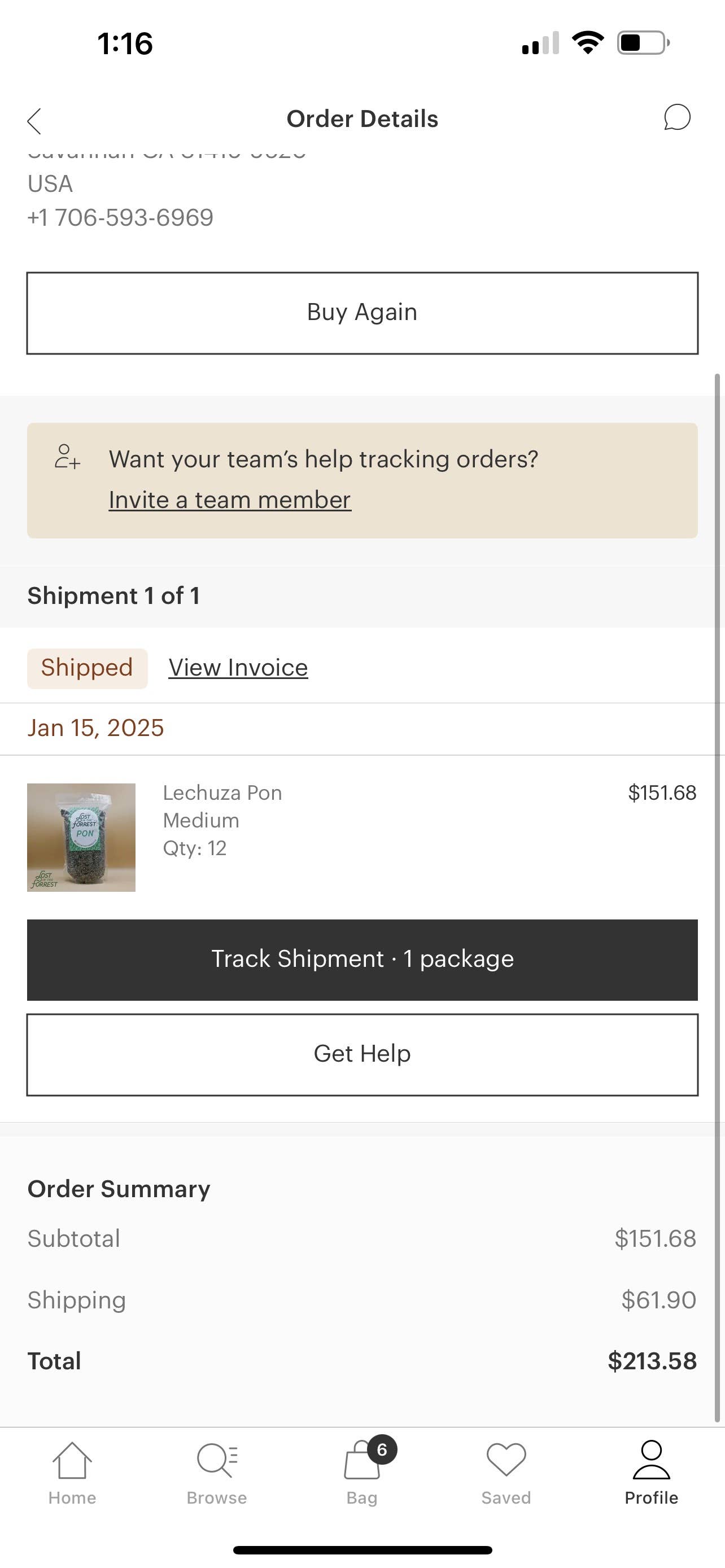Viewport: 725px width, 1568px height.
Task: Tap the Lechuza Pon product thumbnail
Action: pos(81,838)
